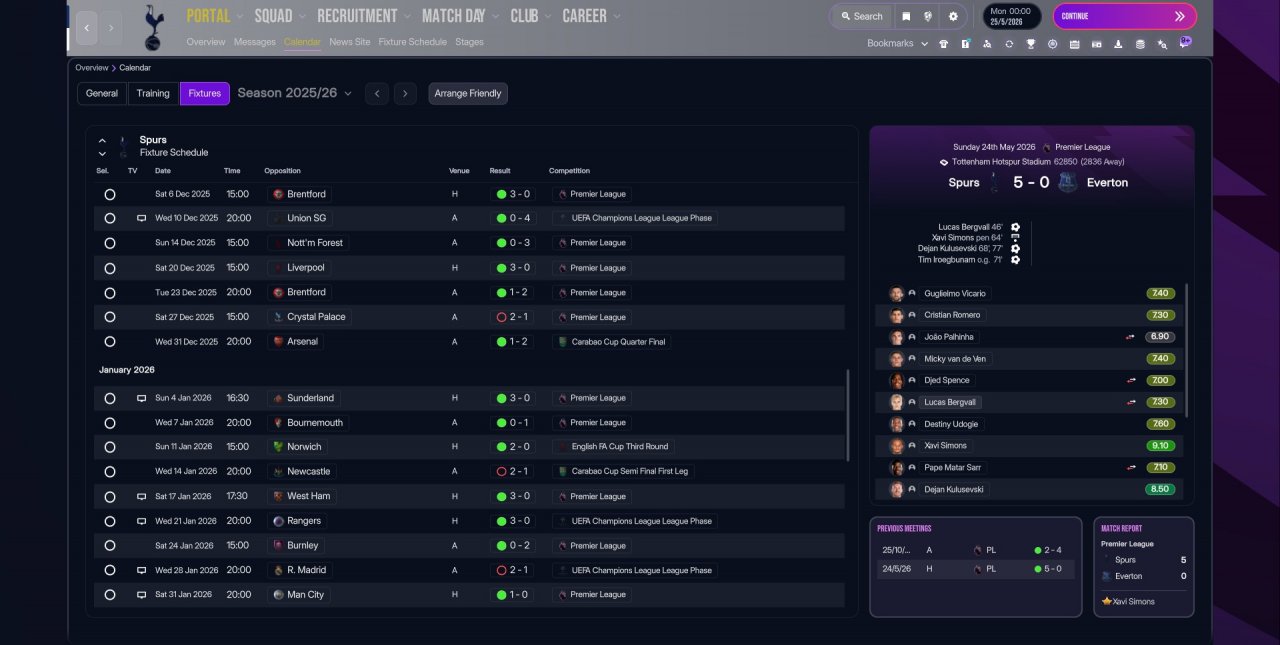Image resolution: width=1280 pixels, height=645 pixels.
Task: Select the Liverpool fixture radio
Action: (110, 268)
